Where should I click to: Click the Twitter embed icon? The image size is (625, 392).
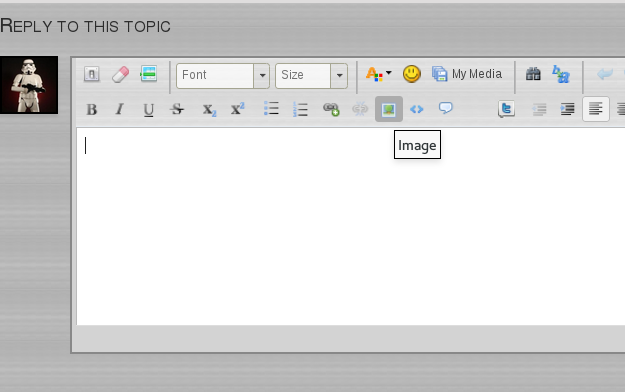click(506, 109)
